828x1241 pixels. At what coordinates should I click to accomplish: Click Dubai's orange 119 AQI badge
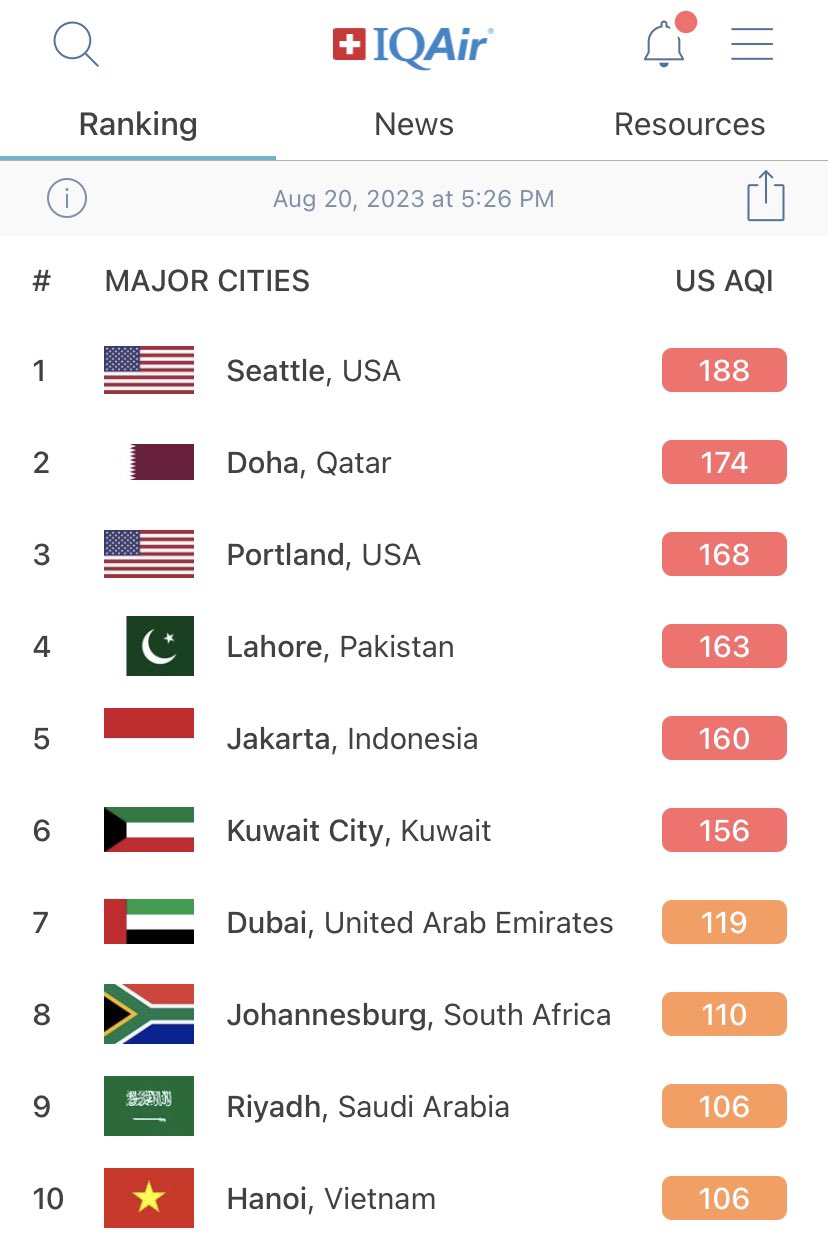(x=724, y=922)
